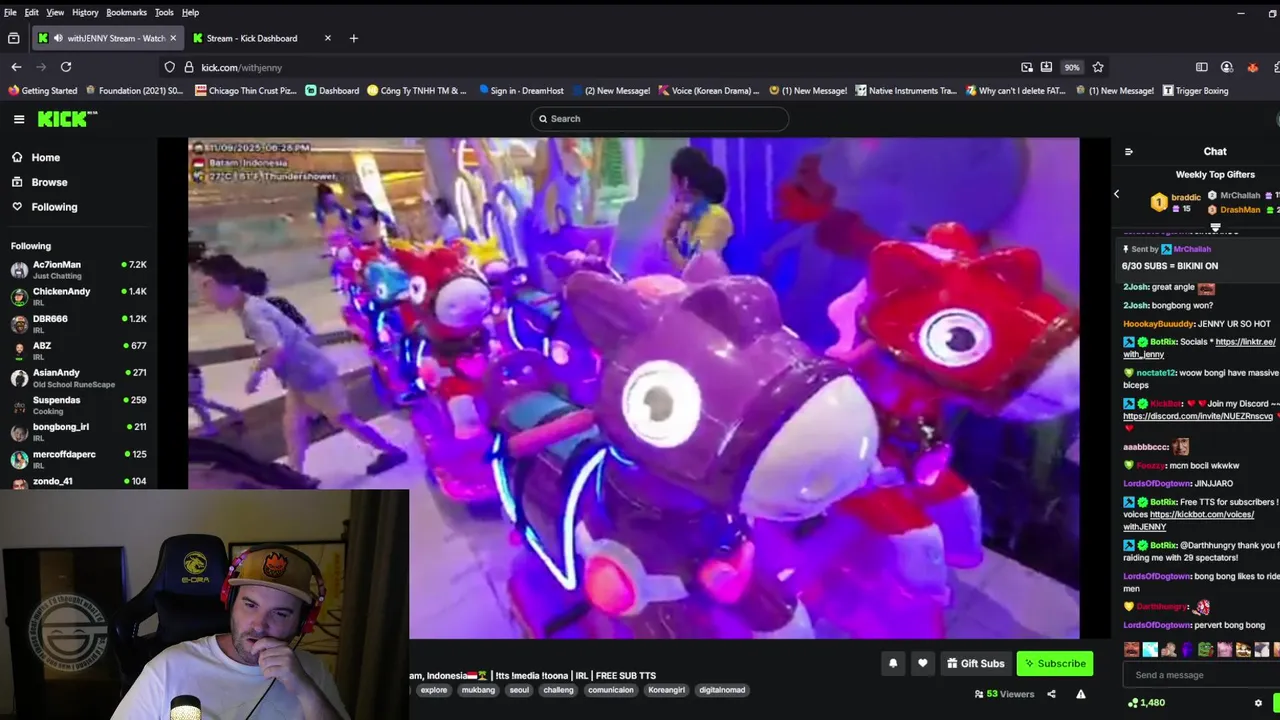The height and width of the screenshot is (720, 1280).
Task: Click the KICK logo
Action: [67, 118]
